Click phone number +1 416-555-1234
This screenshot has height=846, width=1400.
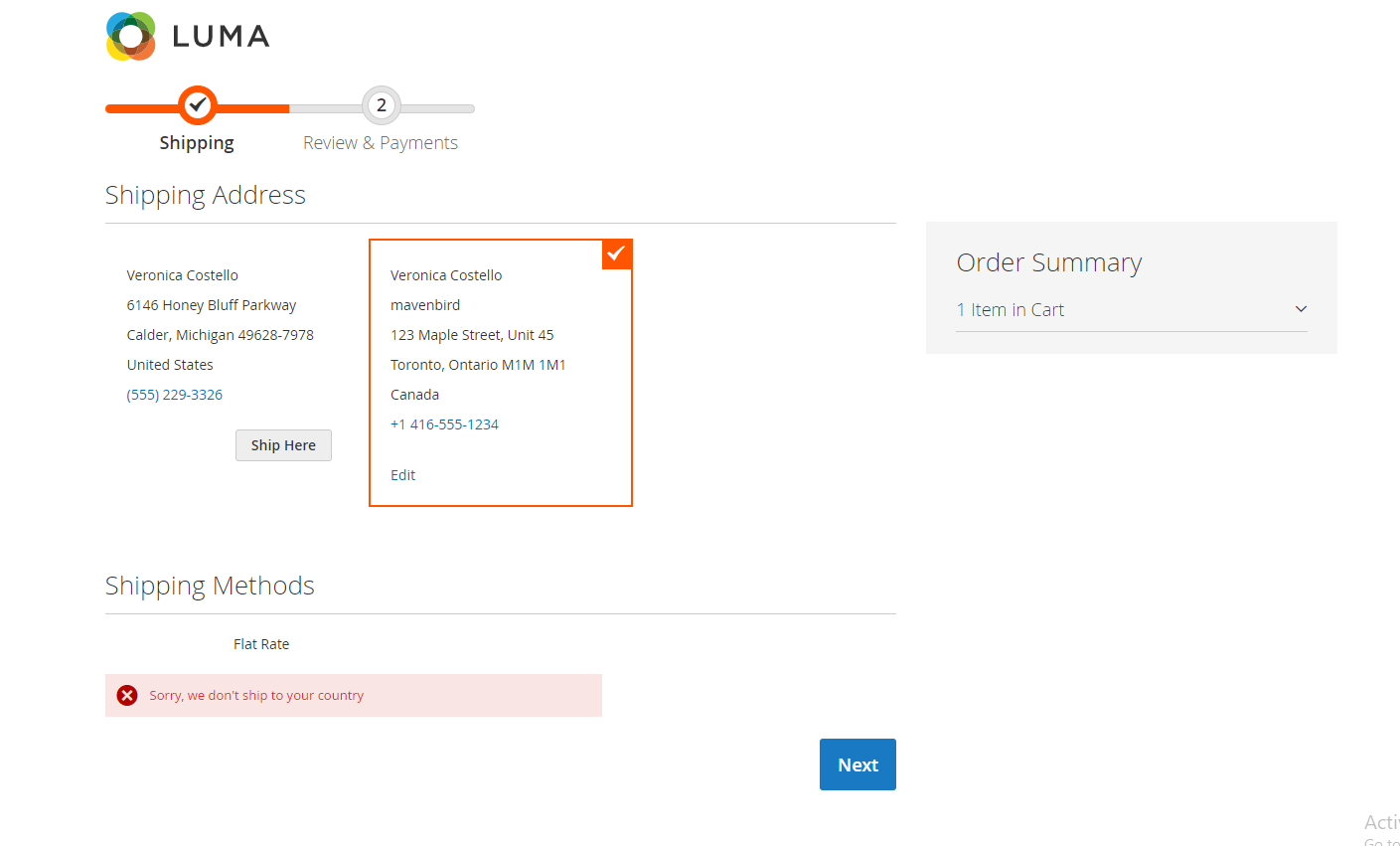[444, 424]
